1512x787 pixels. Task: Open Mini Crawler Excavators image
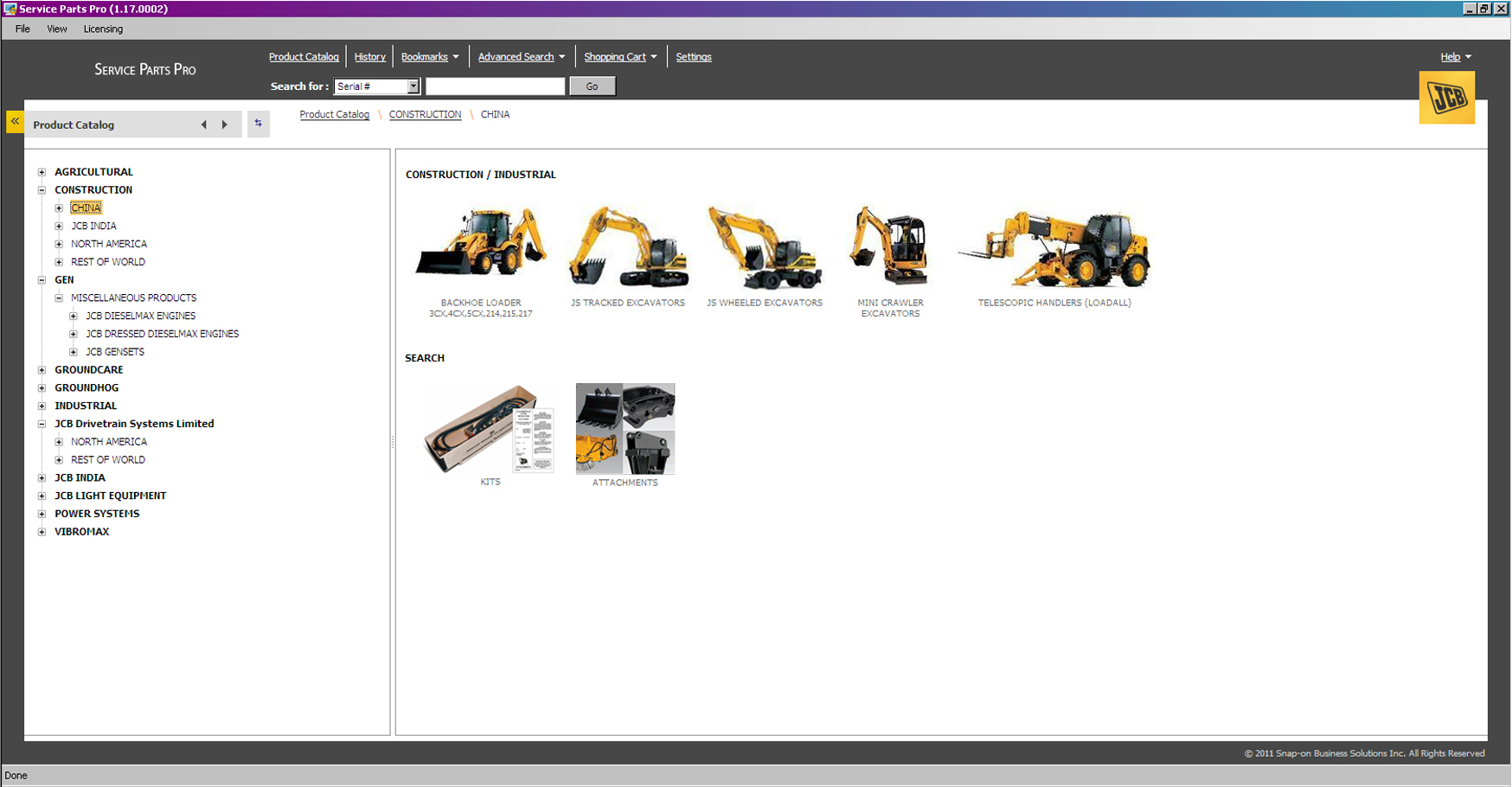click(x=889, y=247)
